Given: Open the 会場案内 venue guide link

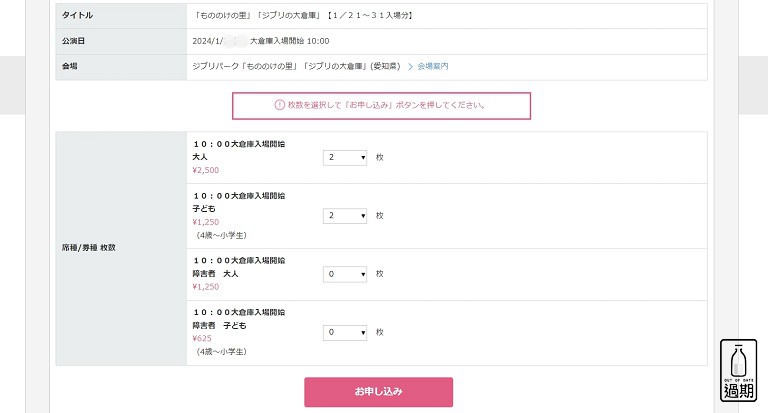Looking at the screenshot, I should (x=432, y=66).
